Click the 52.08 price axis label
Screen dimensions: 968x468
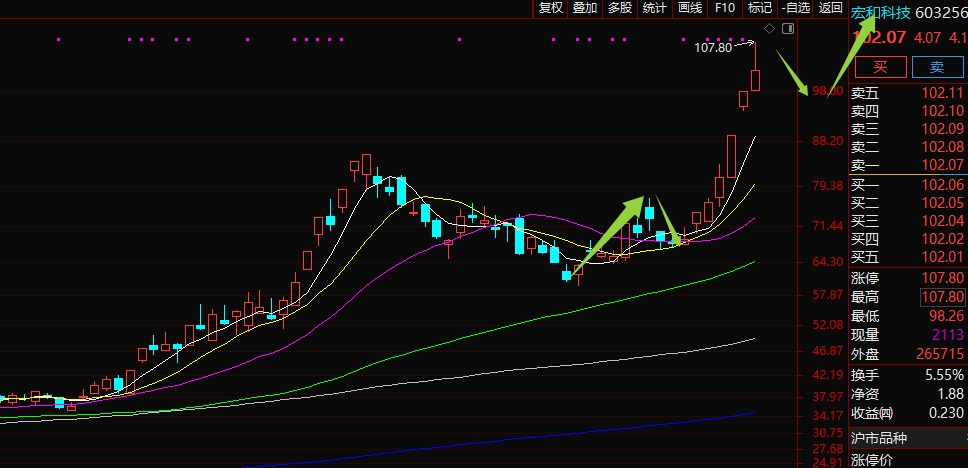pyautogui.click(x=828, y=324)
